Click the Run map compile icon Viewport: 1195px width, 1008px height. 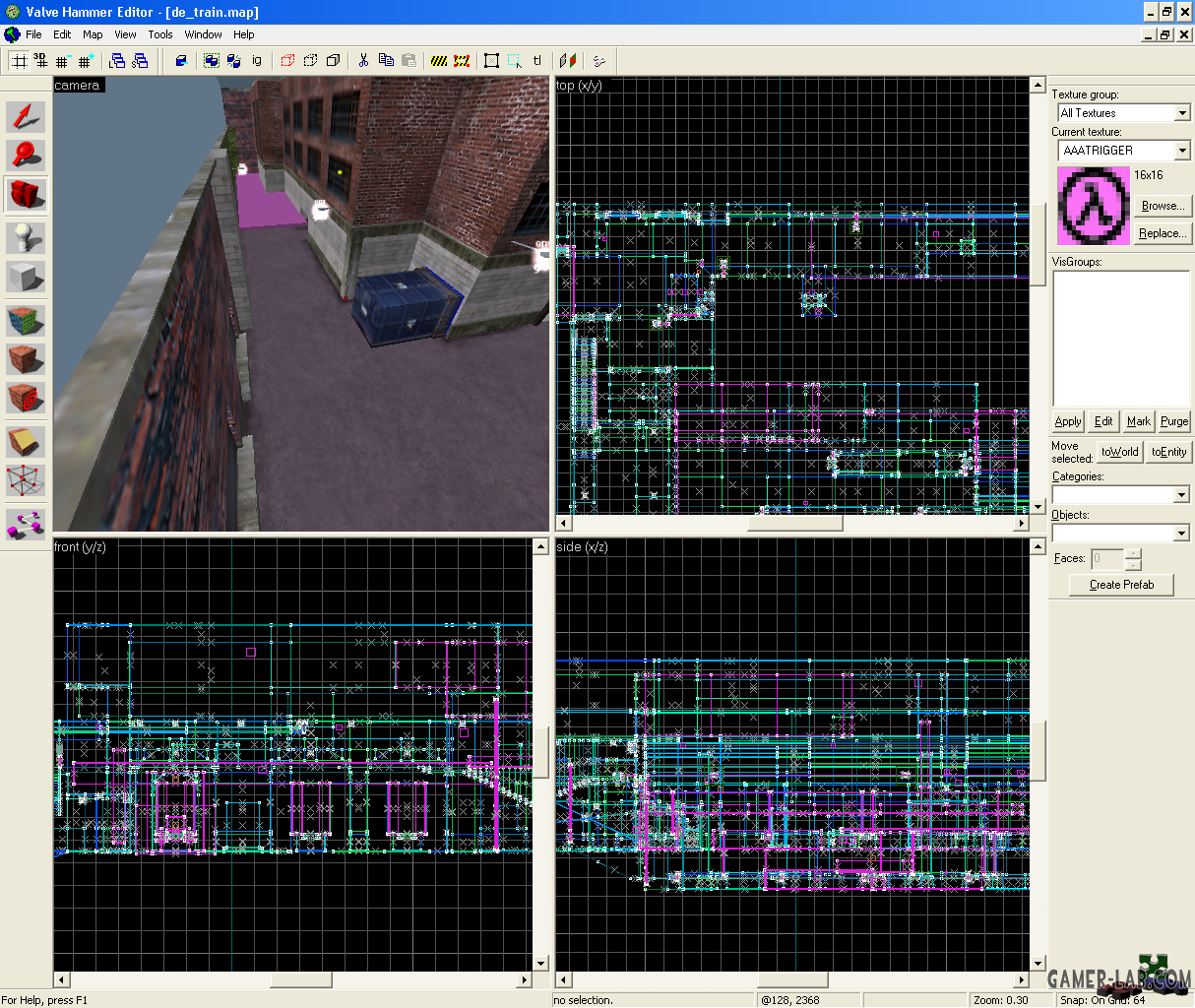click(568, 61)
